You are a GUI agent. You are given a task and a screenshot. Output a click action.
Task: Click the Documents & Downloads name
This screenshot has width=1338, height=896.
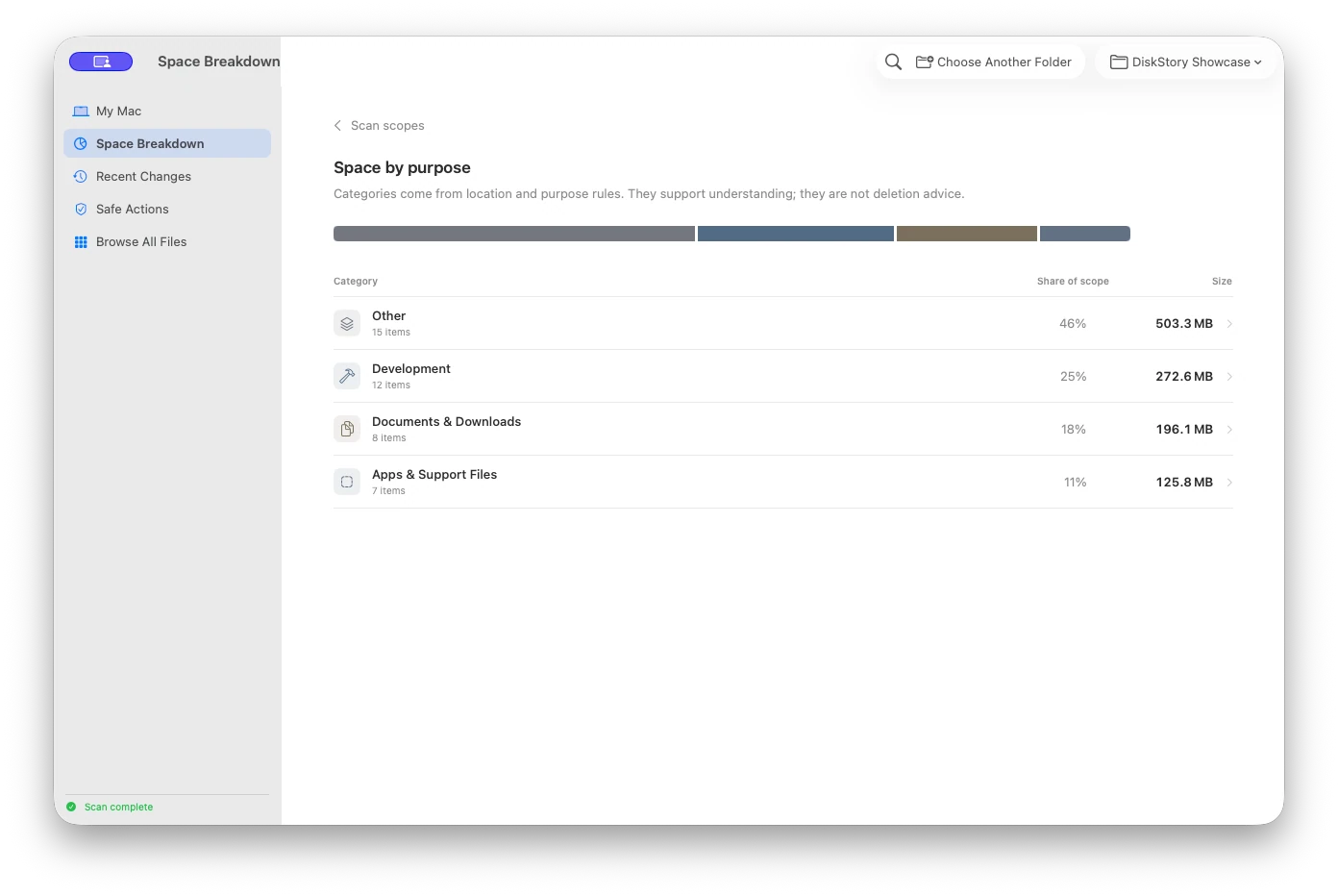(447, 422)
